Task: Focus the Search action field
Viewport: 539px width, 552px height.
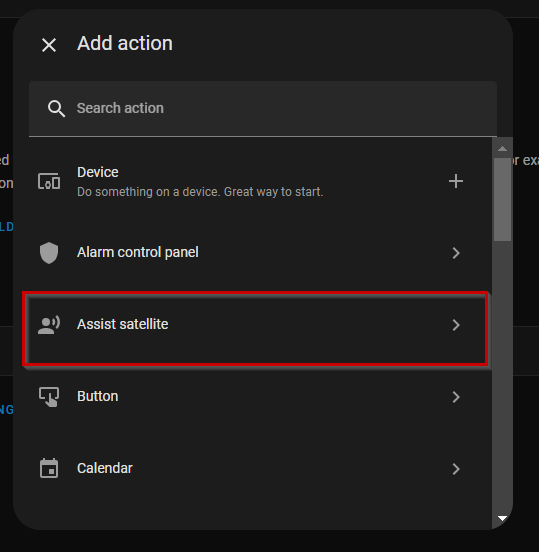Action: coord(263,108)
